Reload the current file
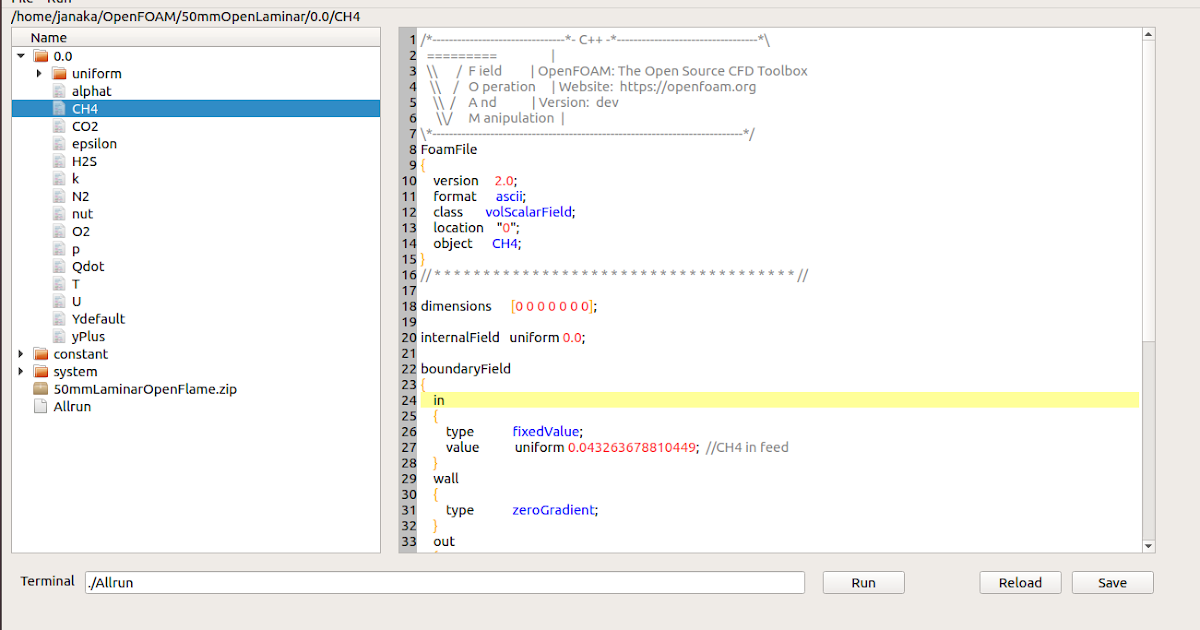The width and height of the screenshot is (1200, 630). click(x=1020, y=582)
